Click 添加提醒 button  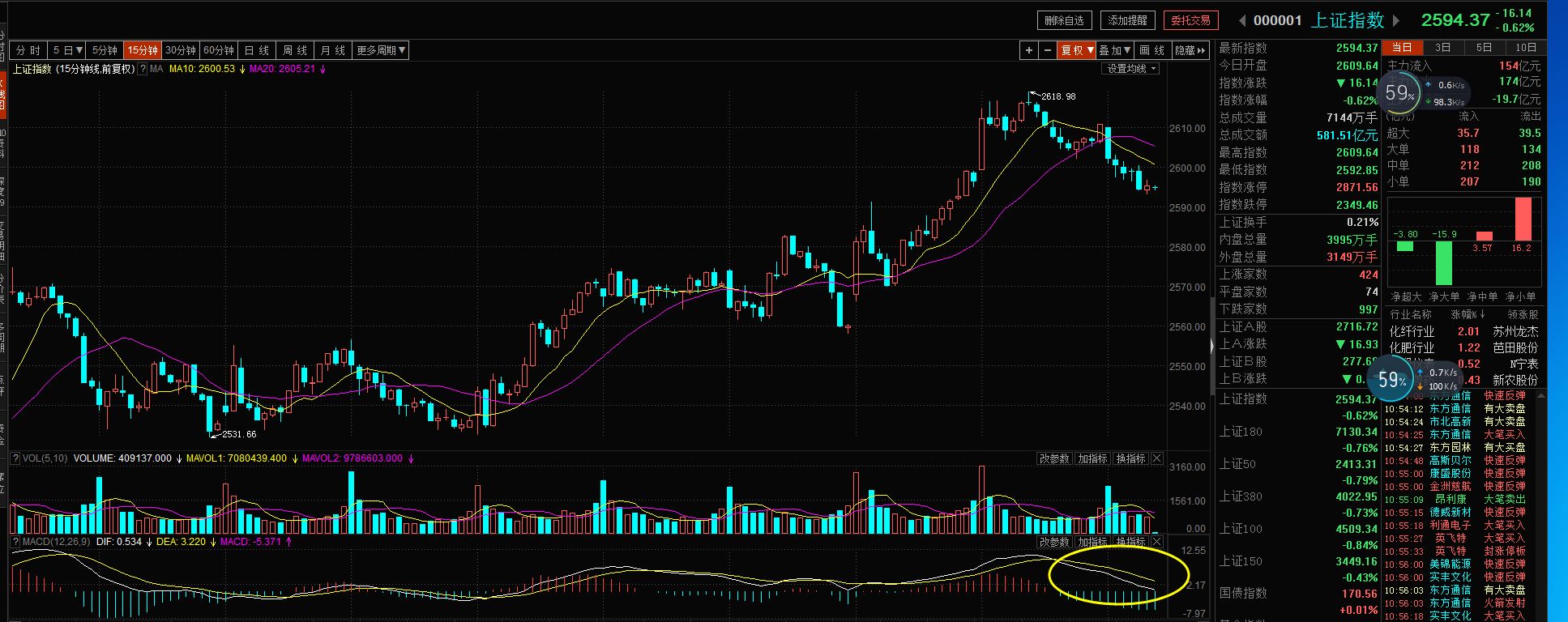point(1128,20)
